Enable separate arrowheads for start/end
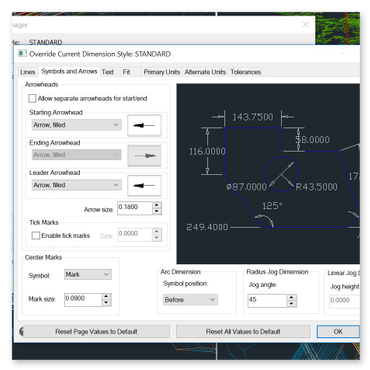This screenshot has height=370, width=370. (32, 98)
